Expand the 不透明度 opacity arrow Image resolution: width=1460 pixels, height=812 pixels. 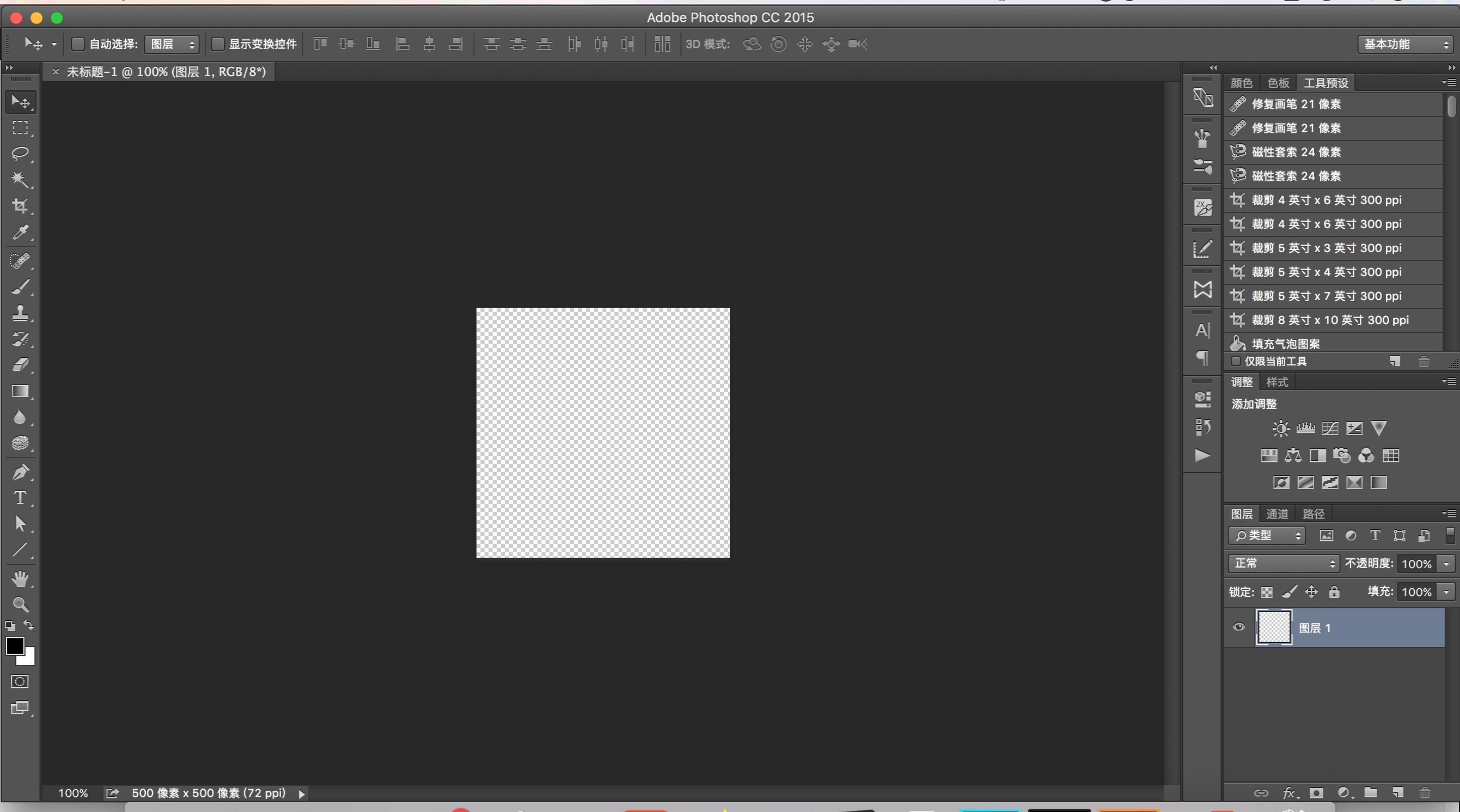pyautogui.click(x=1446, y=564)
